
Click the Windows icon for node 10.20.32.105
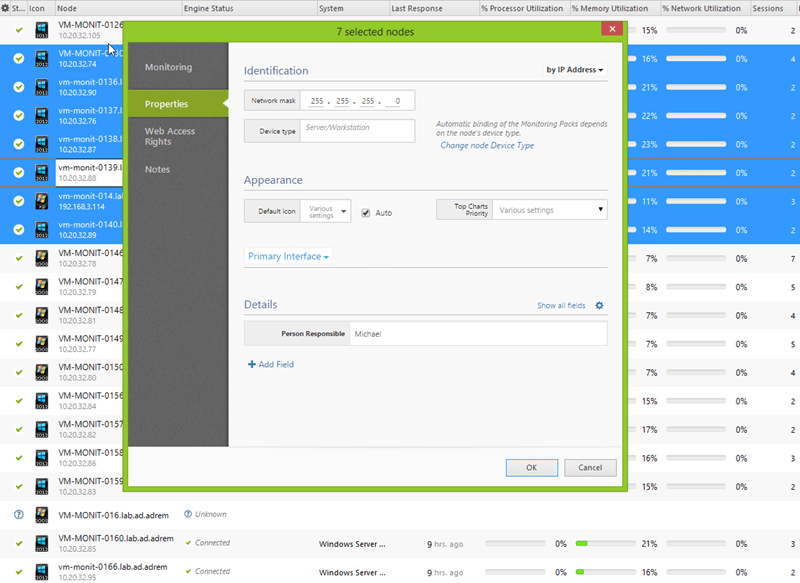click(42, 30)
